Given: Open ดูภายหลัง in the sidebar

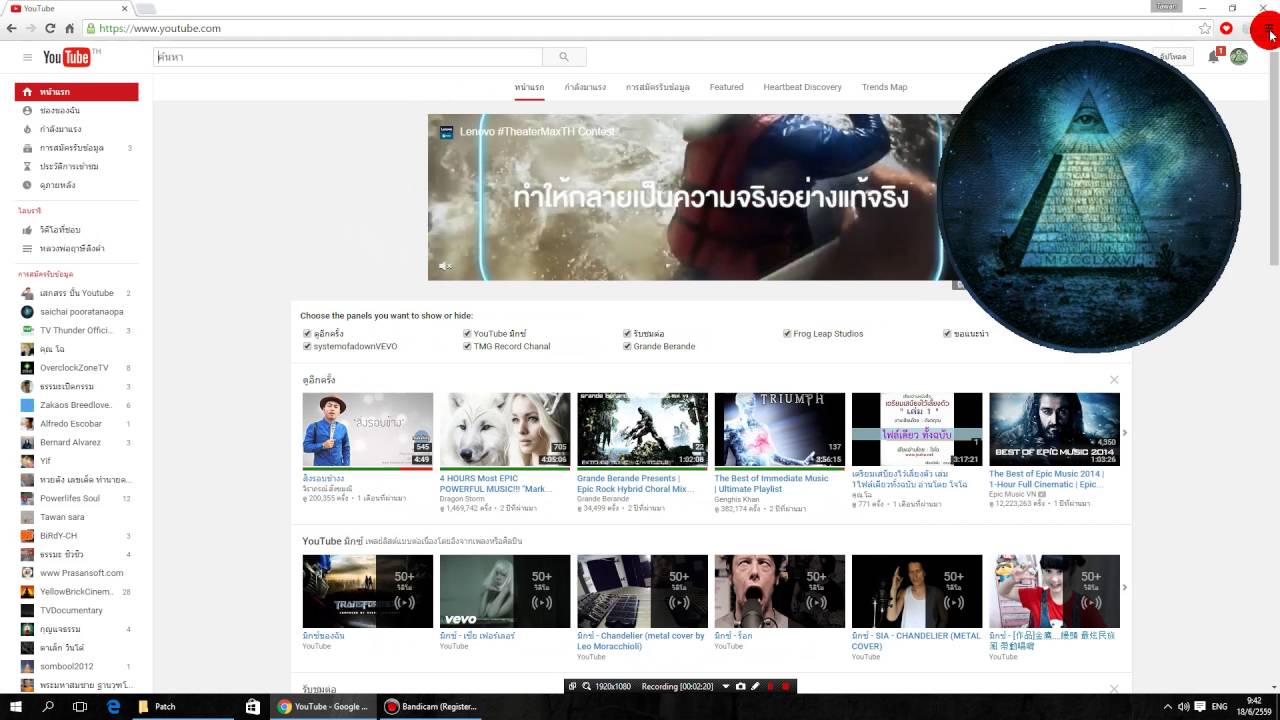Looking at the screenshot, I should click(x=77, y=185).
